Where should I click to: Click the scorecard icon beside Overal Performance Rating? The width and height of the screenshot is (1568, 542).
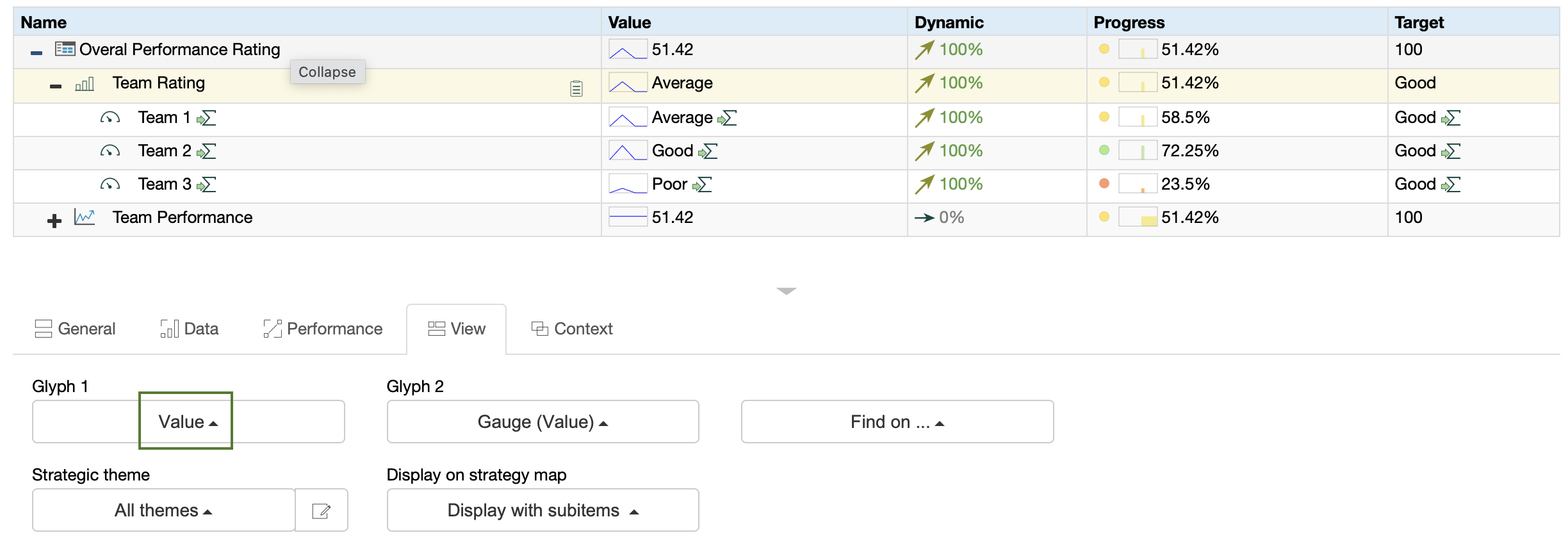tap(65, 49)
